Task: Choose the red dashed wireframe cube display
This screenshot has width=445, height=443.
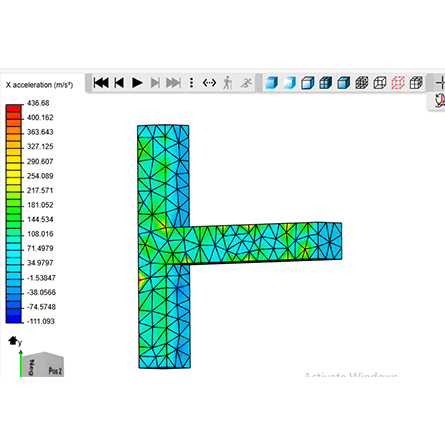Action: (398, 83)
